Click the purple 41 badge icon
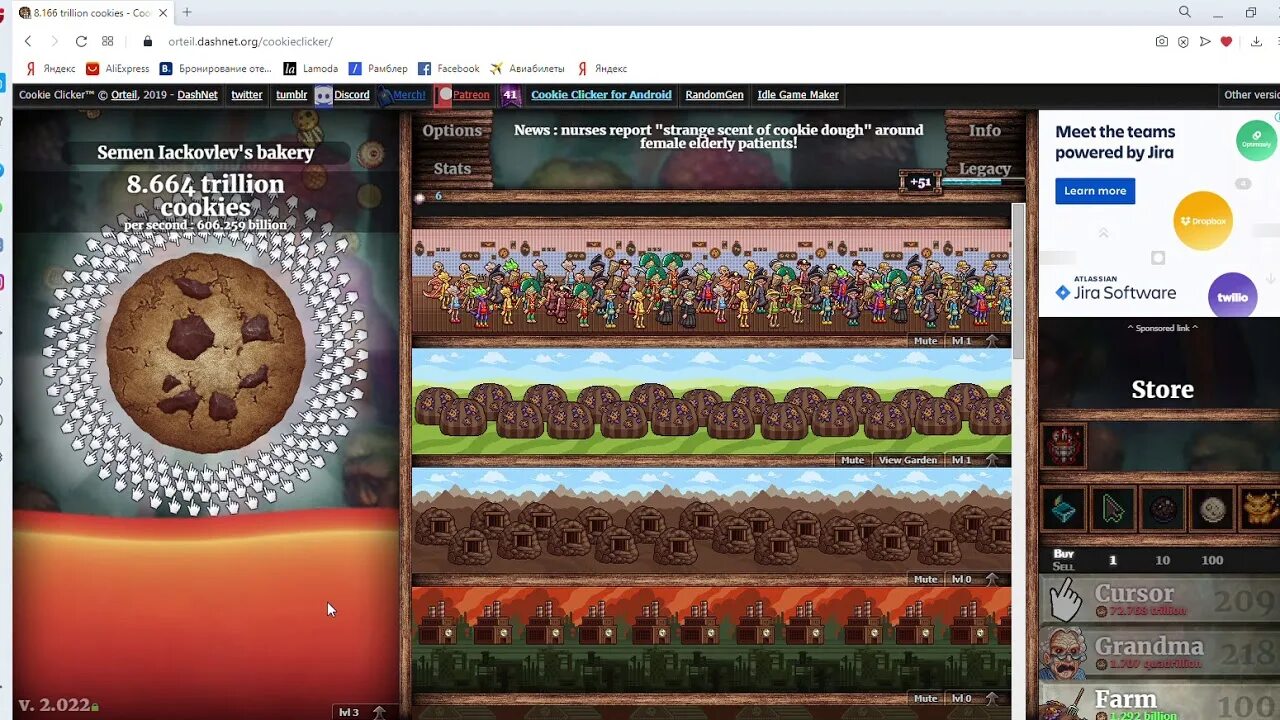 tap(511, 96)
